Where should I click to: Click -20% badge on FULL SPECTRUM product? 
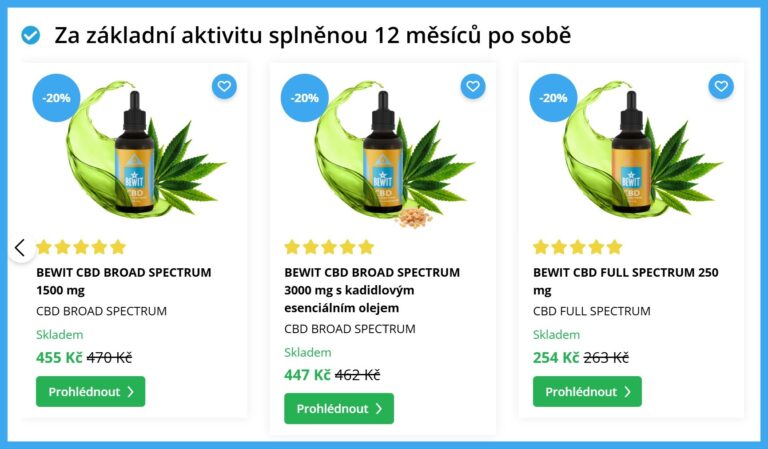(553, 98)
